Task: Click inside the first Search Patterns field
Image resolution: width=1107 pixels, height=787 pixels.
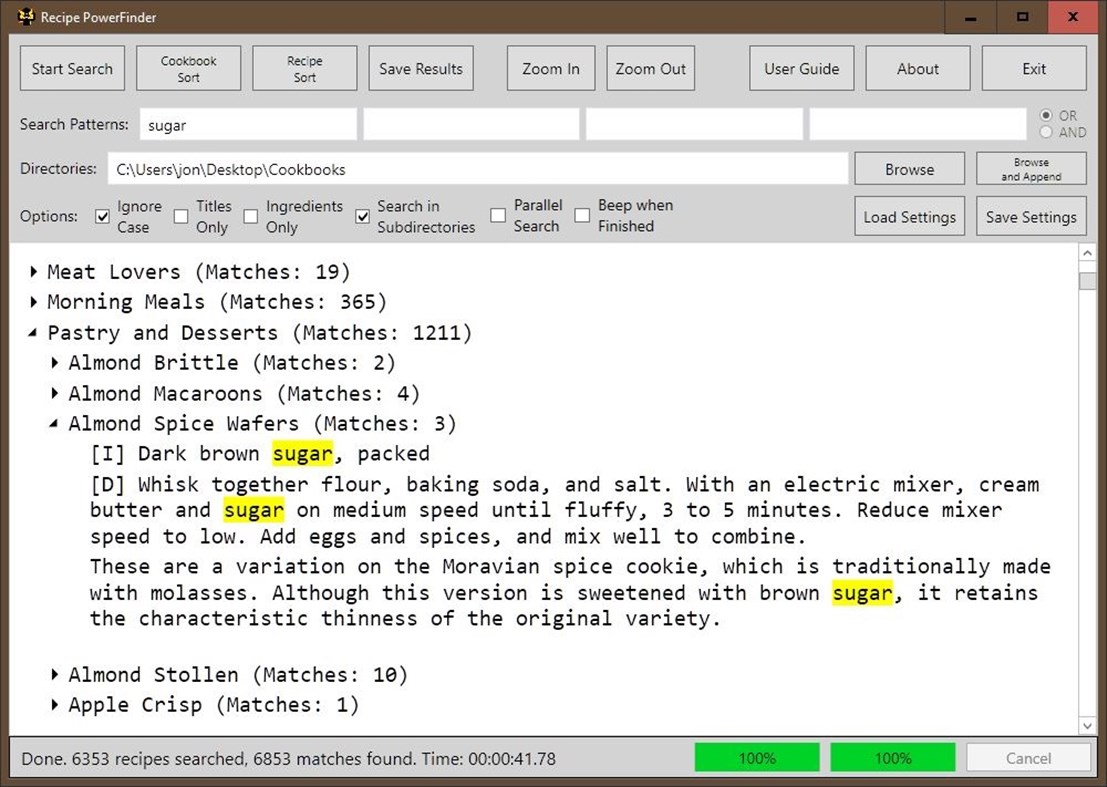Action: tap(248, 124)
